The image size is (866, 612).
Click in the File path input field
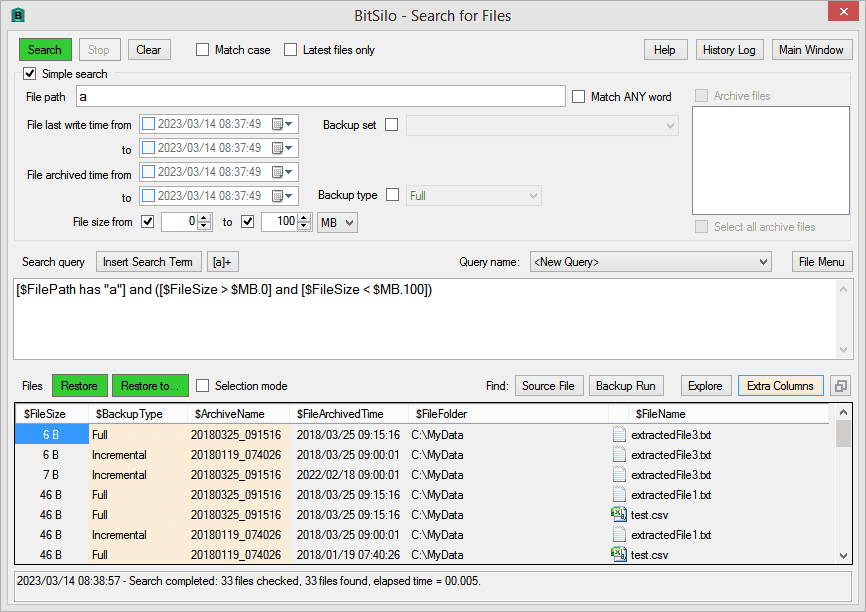(x=321, y=96)
